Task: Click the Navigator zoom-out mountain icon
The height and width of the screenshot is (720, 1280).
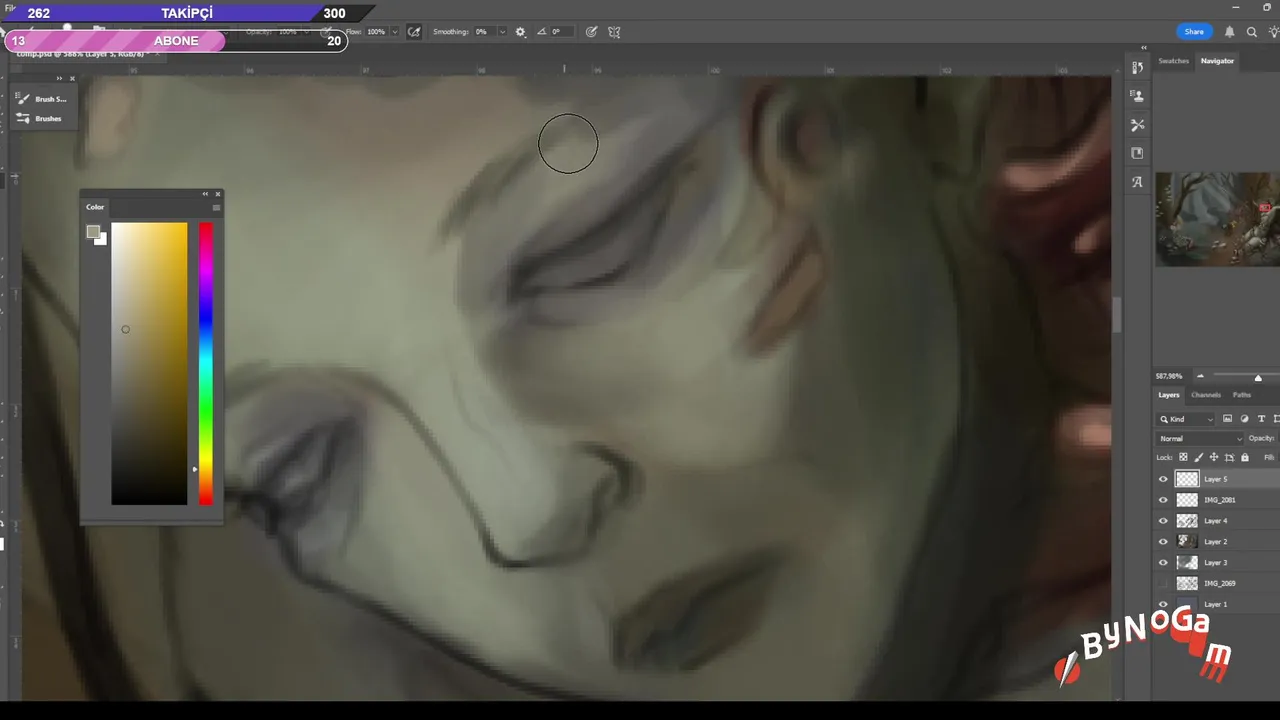Action: 1200,377
